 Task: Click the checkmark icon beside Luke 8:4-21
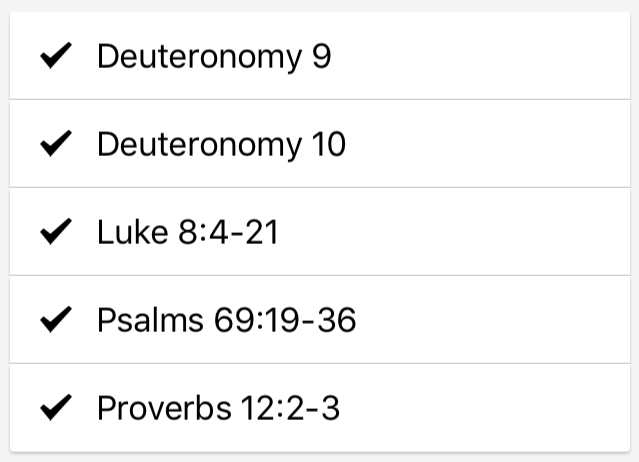(x=55, y=233)
